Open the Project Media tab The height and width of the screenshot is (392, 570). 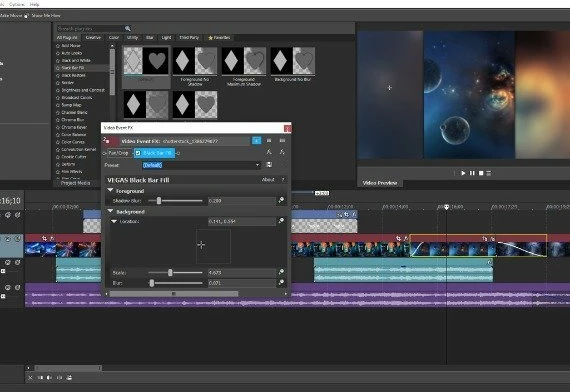click(75, 183)
